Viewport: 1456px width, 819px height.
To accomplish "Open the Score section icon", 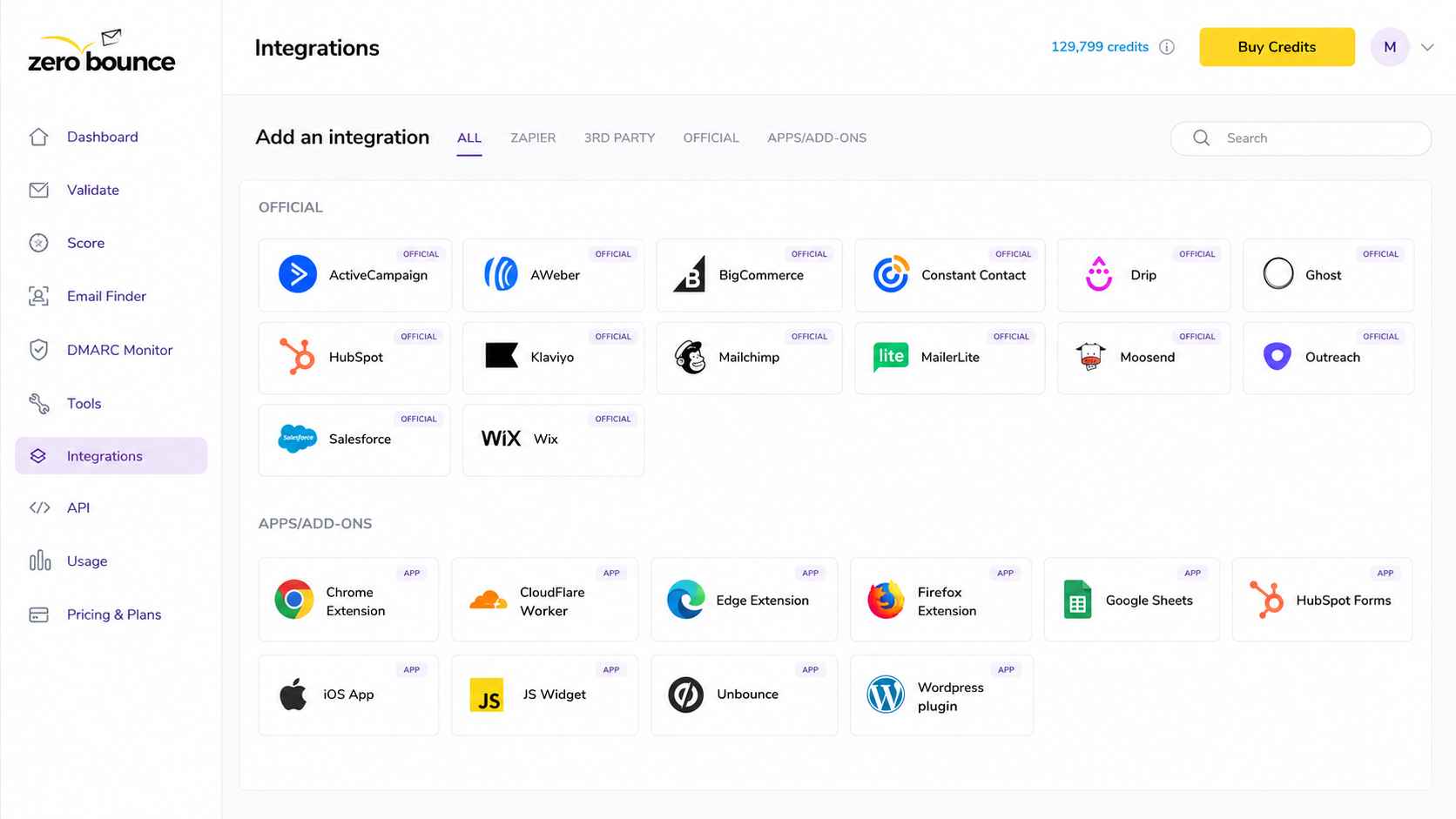I will [38, 243].
